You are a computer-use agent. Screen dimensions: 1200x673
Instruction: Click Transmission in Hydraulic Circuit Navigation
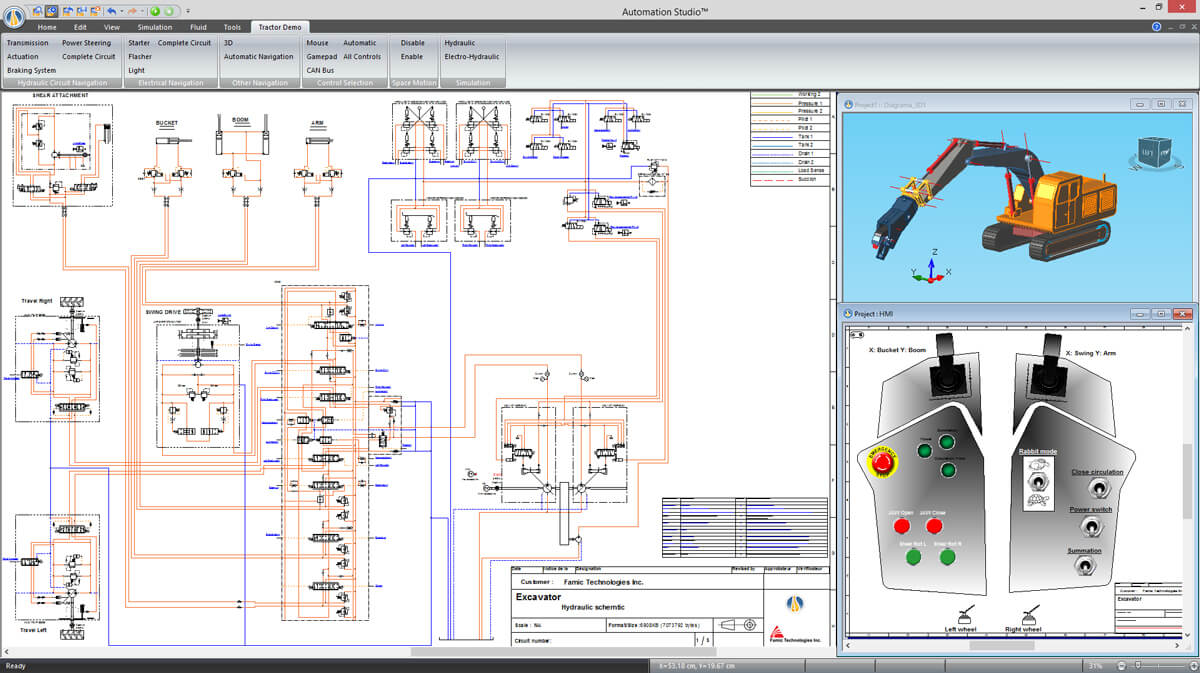tap(28, 43)
